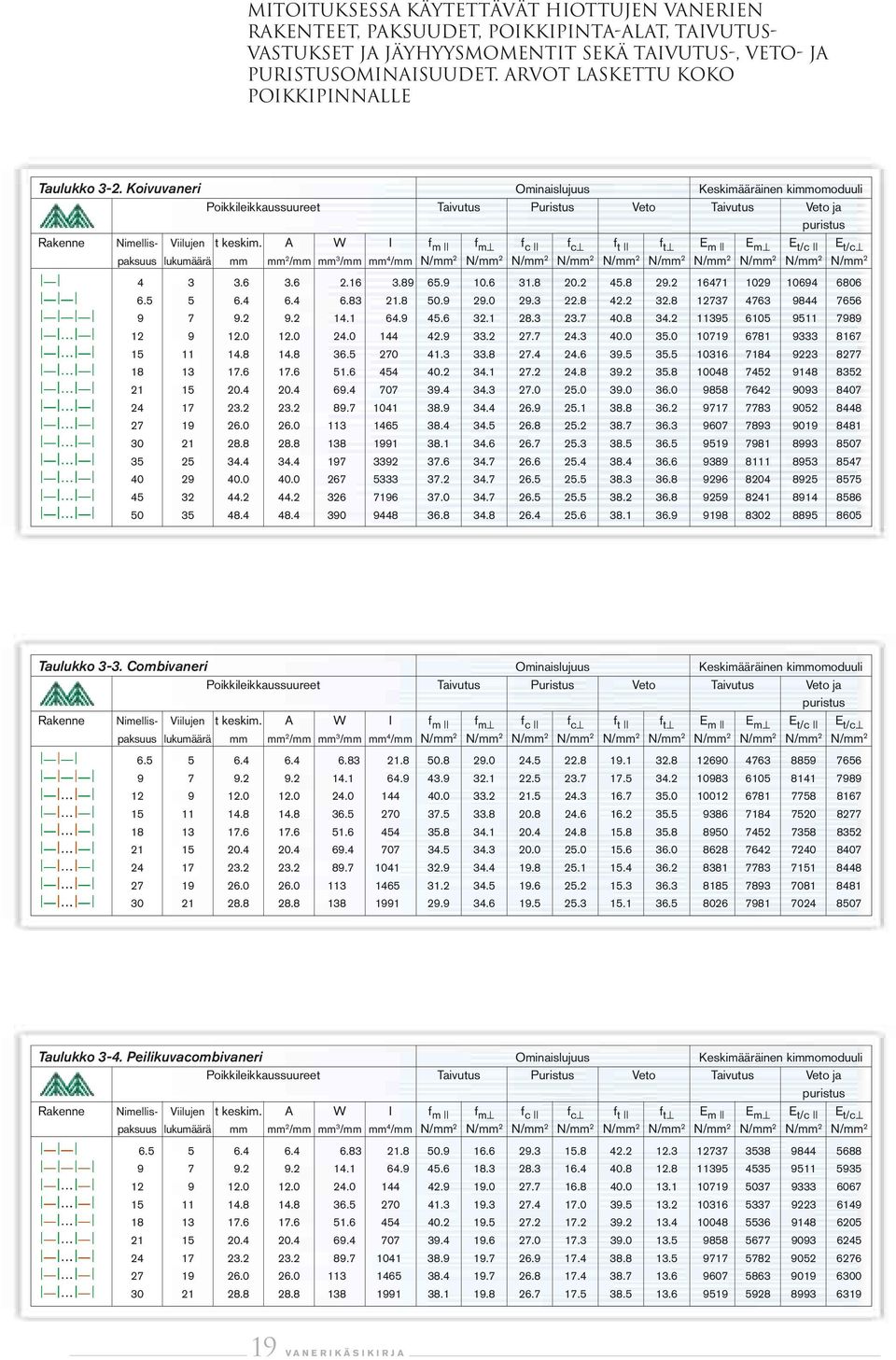
Task: Select the title "Taulukko 3-4. Peilikuvacombivaneri"
Action: [x=150, y=1057]
